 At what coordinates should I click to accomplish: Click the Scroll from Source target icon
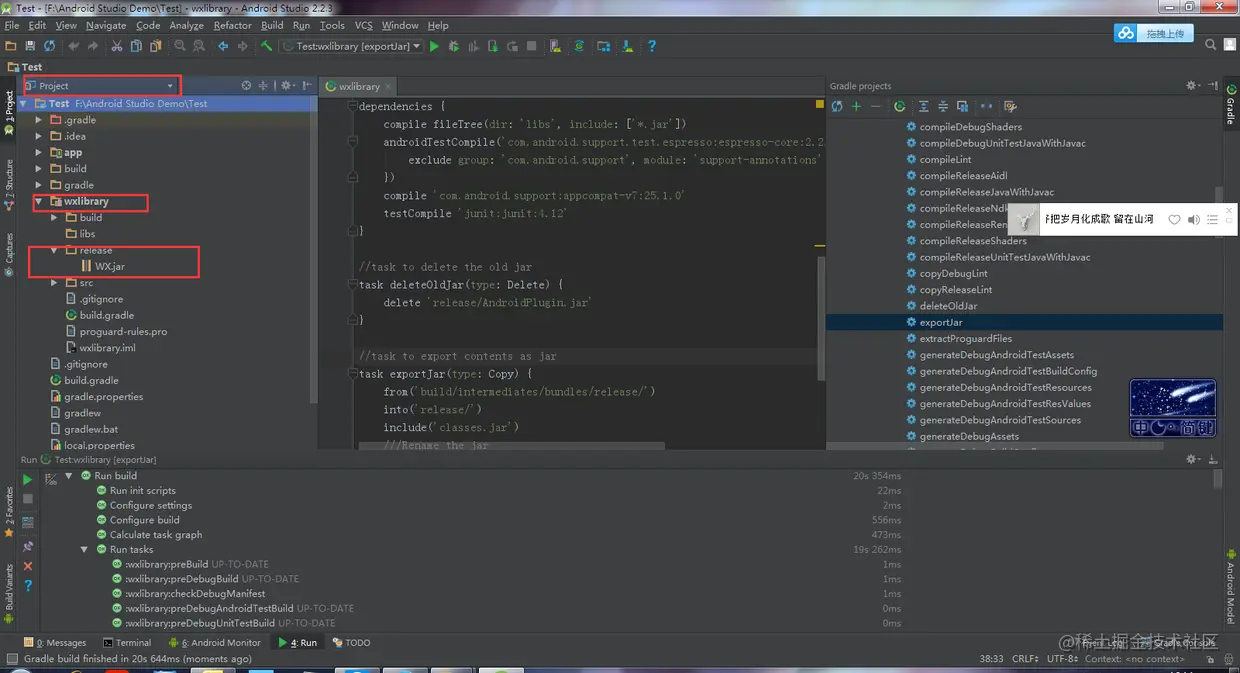[x=246, y=86]
